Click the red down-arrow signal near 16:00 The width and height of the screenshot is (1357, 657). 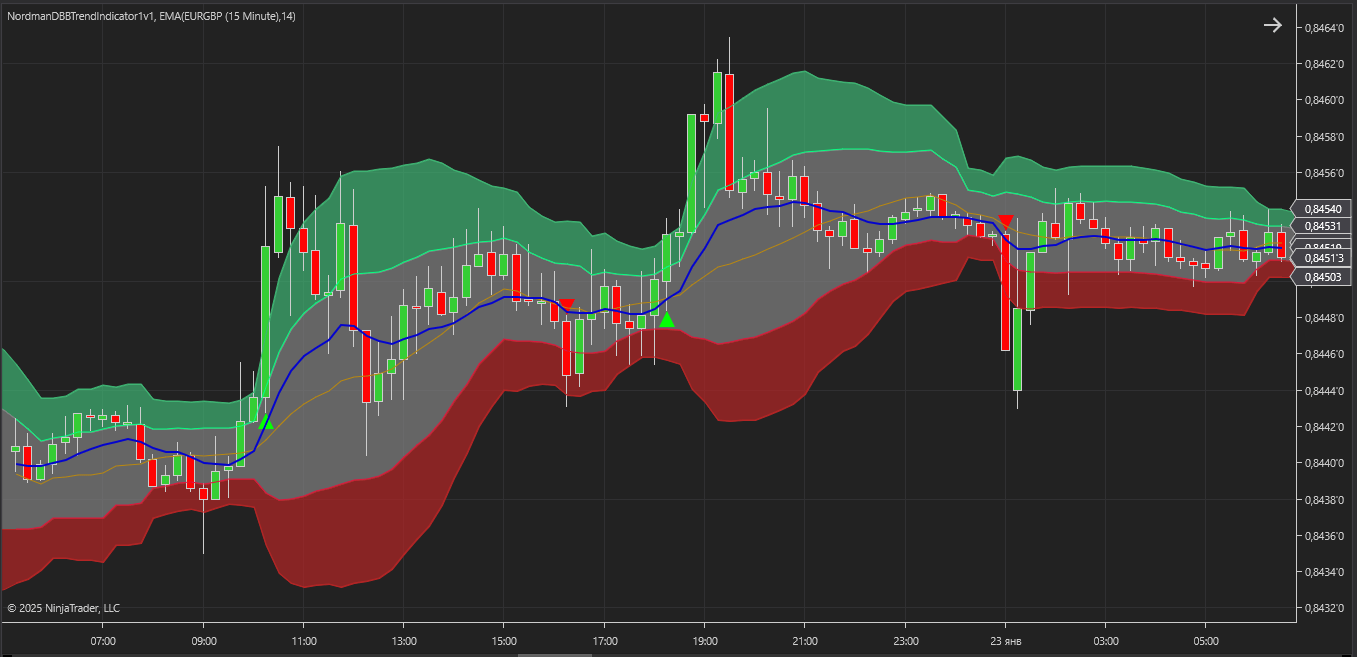566,305
